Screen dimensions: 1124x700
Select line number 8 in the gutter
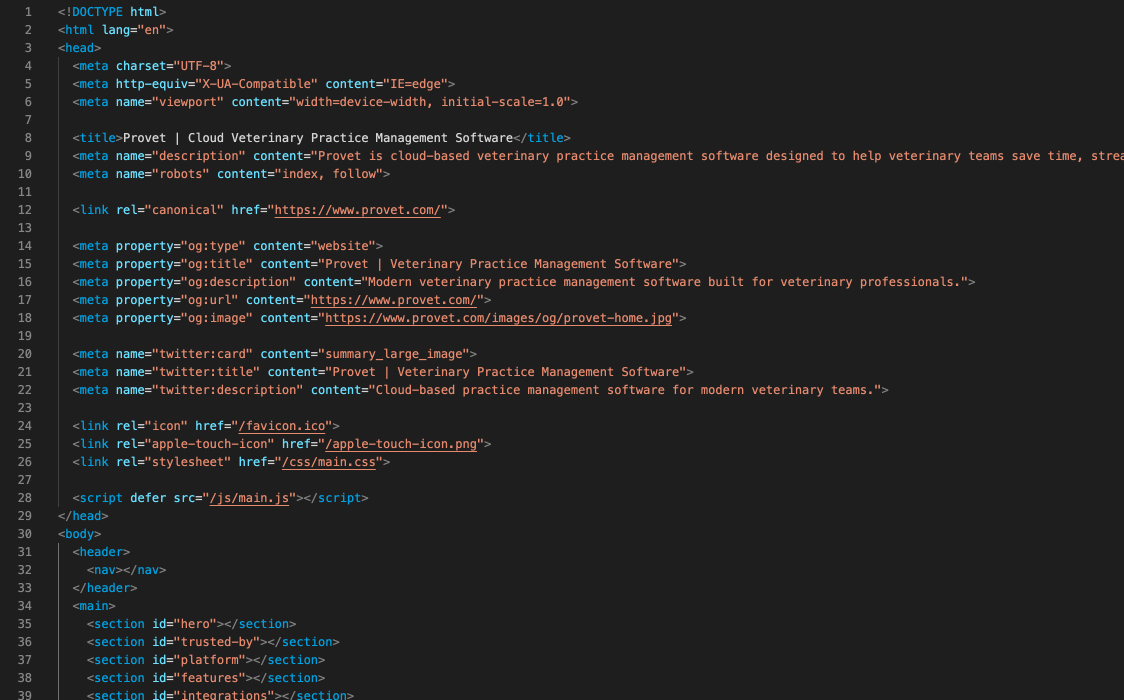[x=28, y=138]
